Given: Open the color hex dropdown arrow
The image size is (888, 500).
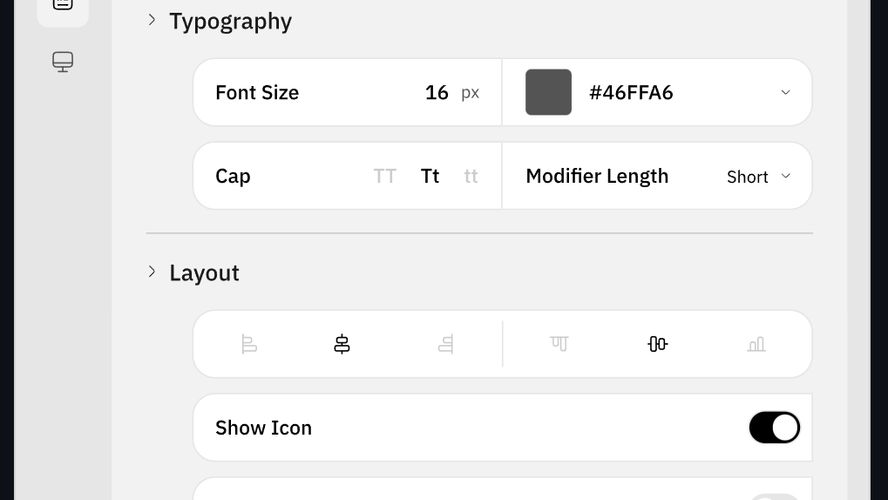Looking at the screenshot, I should pyautogui.click(x=785, y=92).
